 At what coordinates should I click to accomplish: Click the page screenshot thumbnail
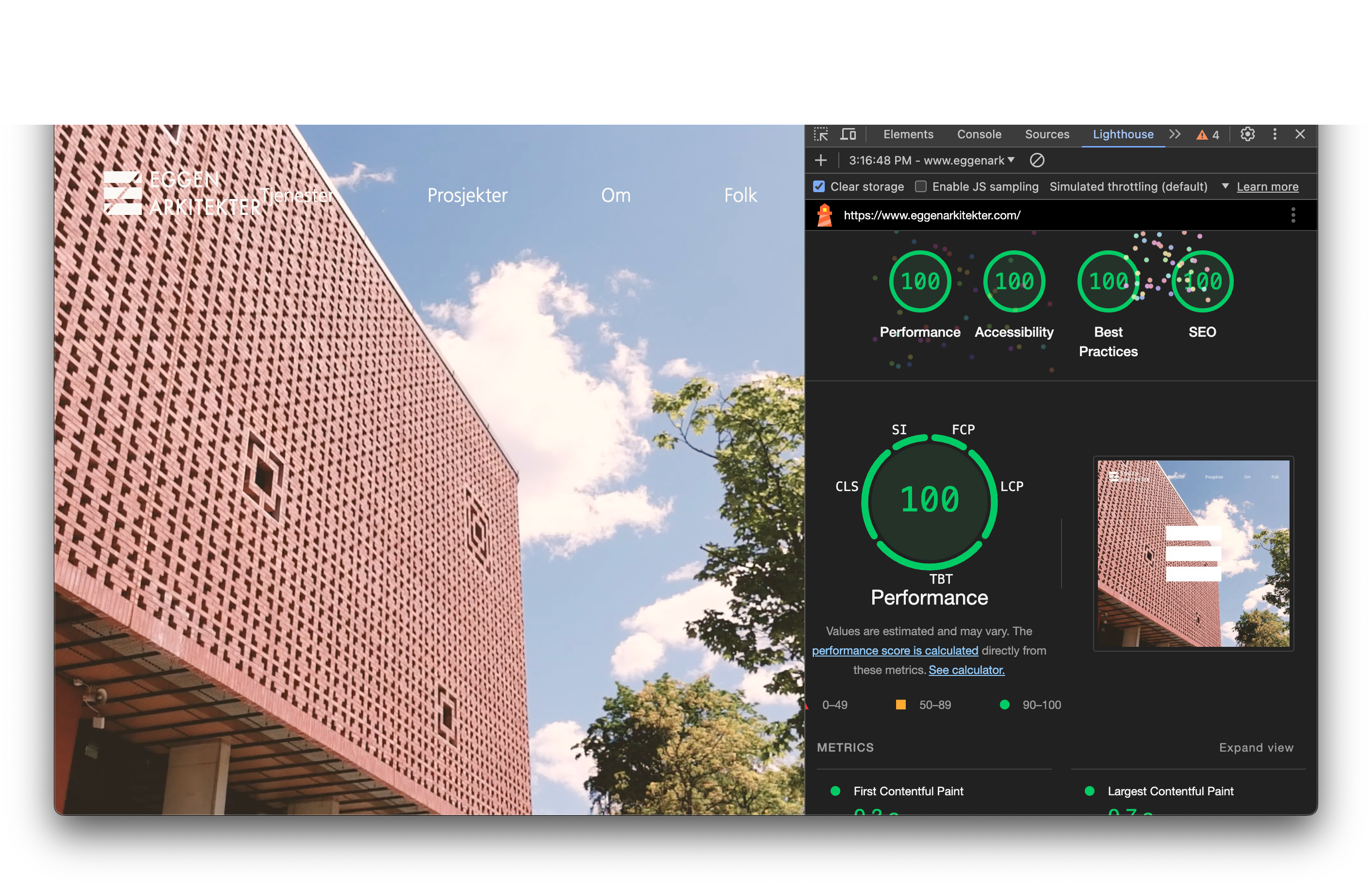tap(1192, 553)
